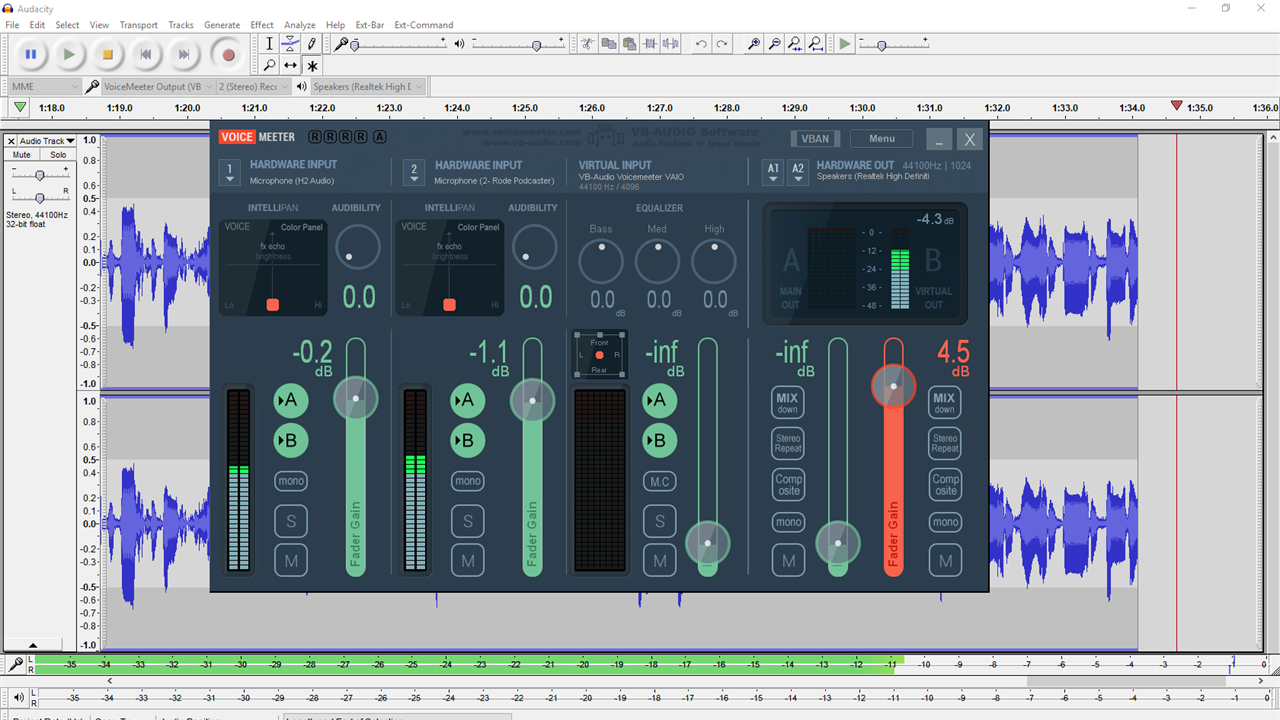Click the Pause button in Audacity

[30, 55]
